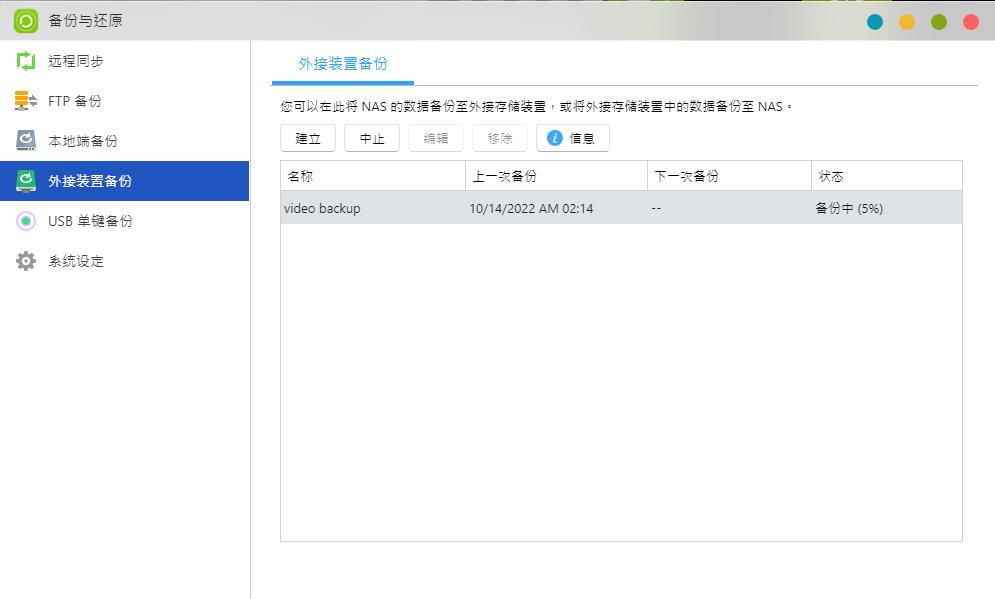
Task: View job details with the 信息 button
Action: click(x=573, y=138)
